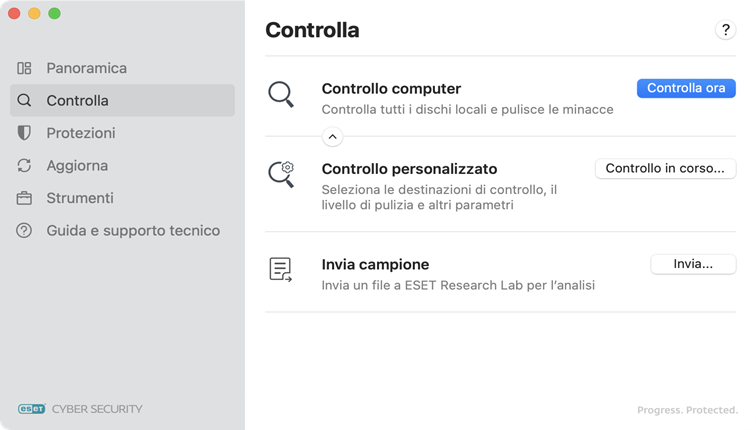The width and height of the screenshot is (756, 430).
Task: Collapse the Controllo computer chevron expander
Action: pyautogui.click(x=333, y=137)
